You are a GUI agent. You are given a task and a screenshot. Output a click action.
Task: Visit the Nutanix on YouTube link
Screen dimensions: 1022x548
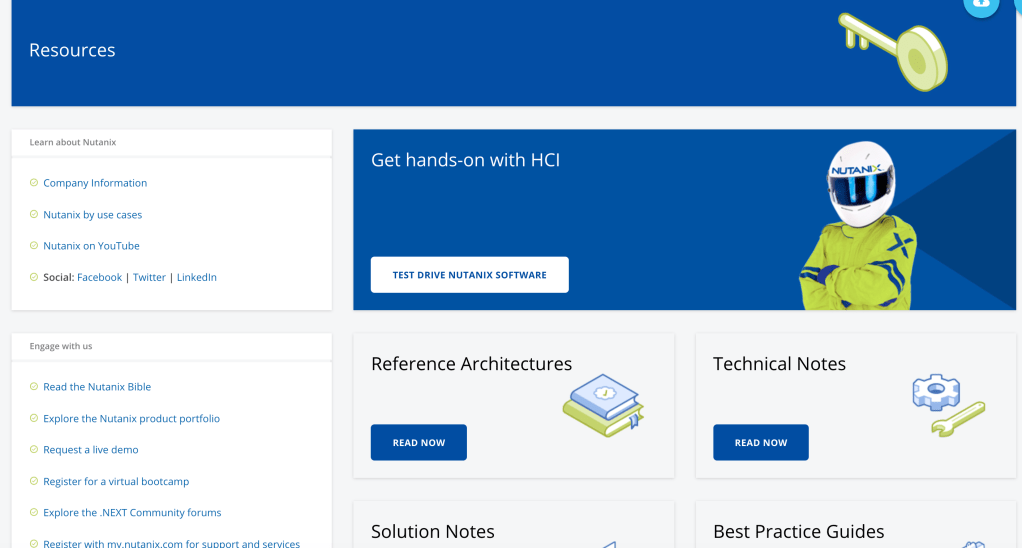pyautogui.click(x=91, y=246)
